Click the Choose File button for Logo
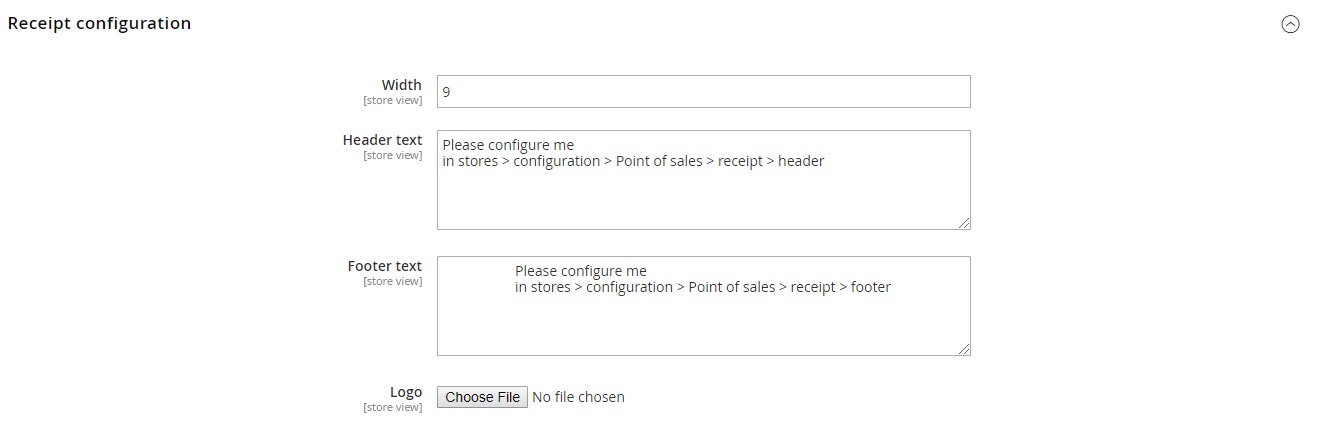The height and width of the screenshot is (426, 1318). (x=482, y=397)
